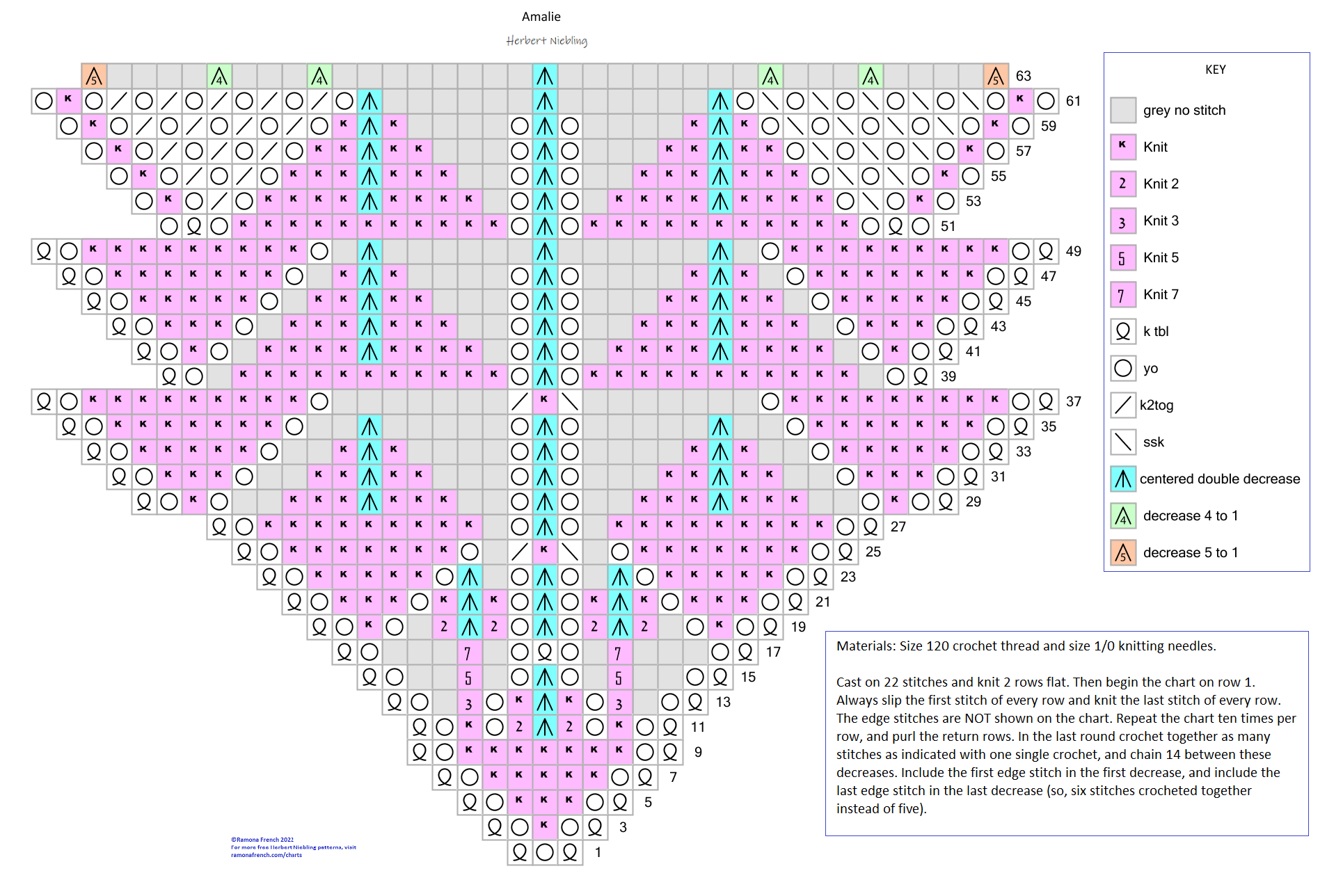Click the Amalie chart title
This screenshot has height=896, width=1327.
coord(541,17)
